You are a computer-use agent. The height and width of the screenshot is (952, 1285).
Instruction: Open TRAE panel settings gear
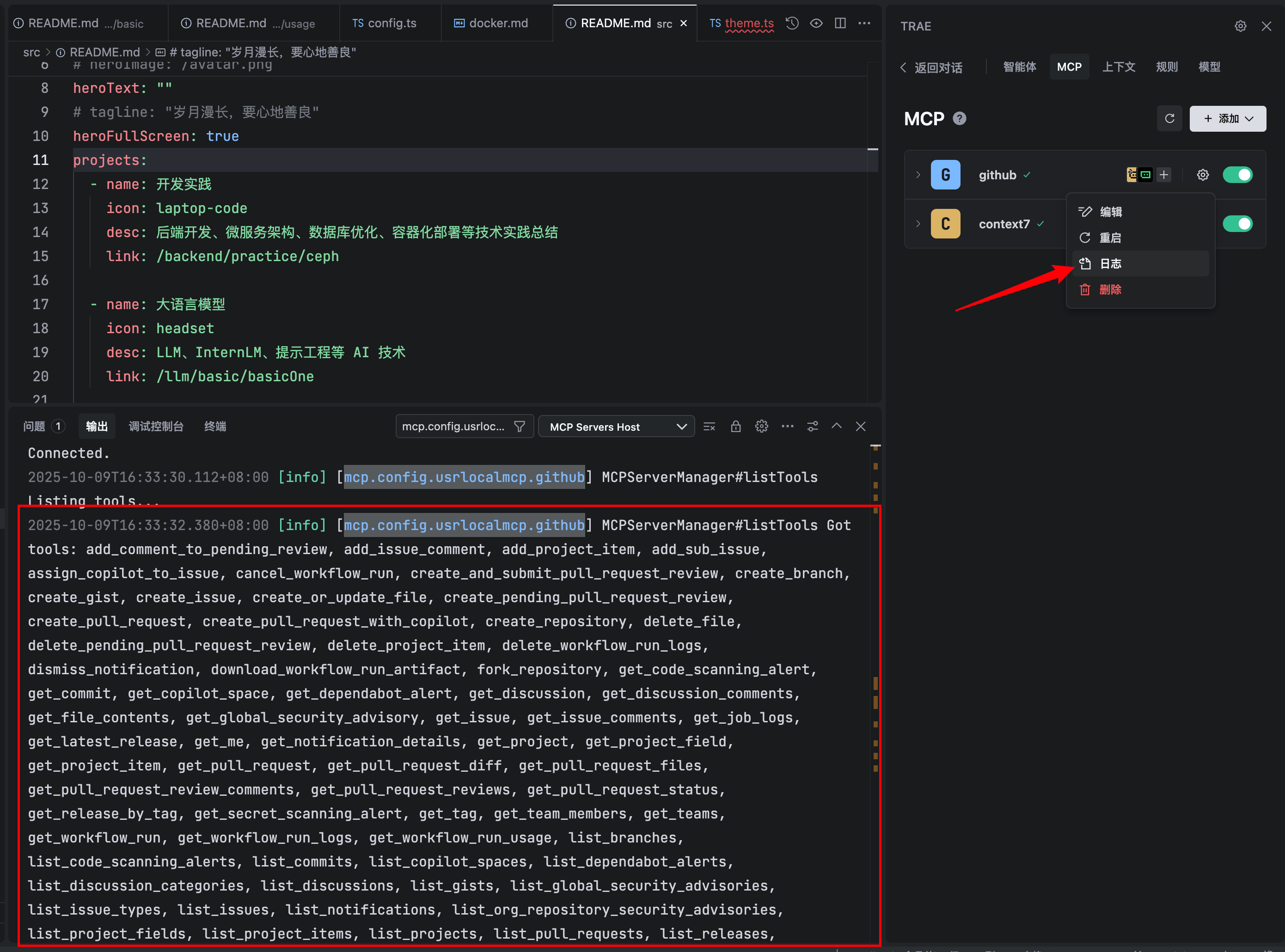[1240, 26]
